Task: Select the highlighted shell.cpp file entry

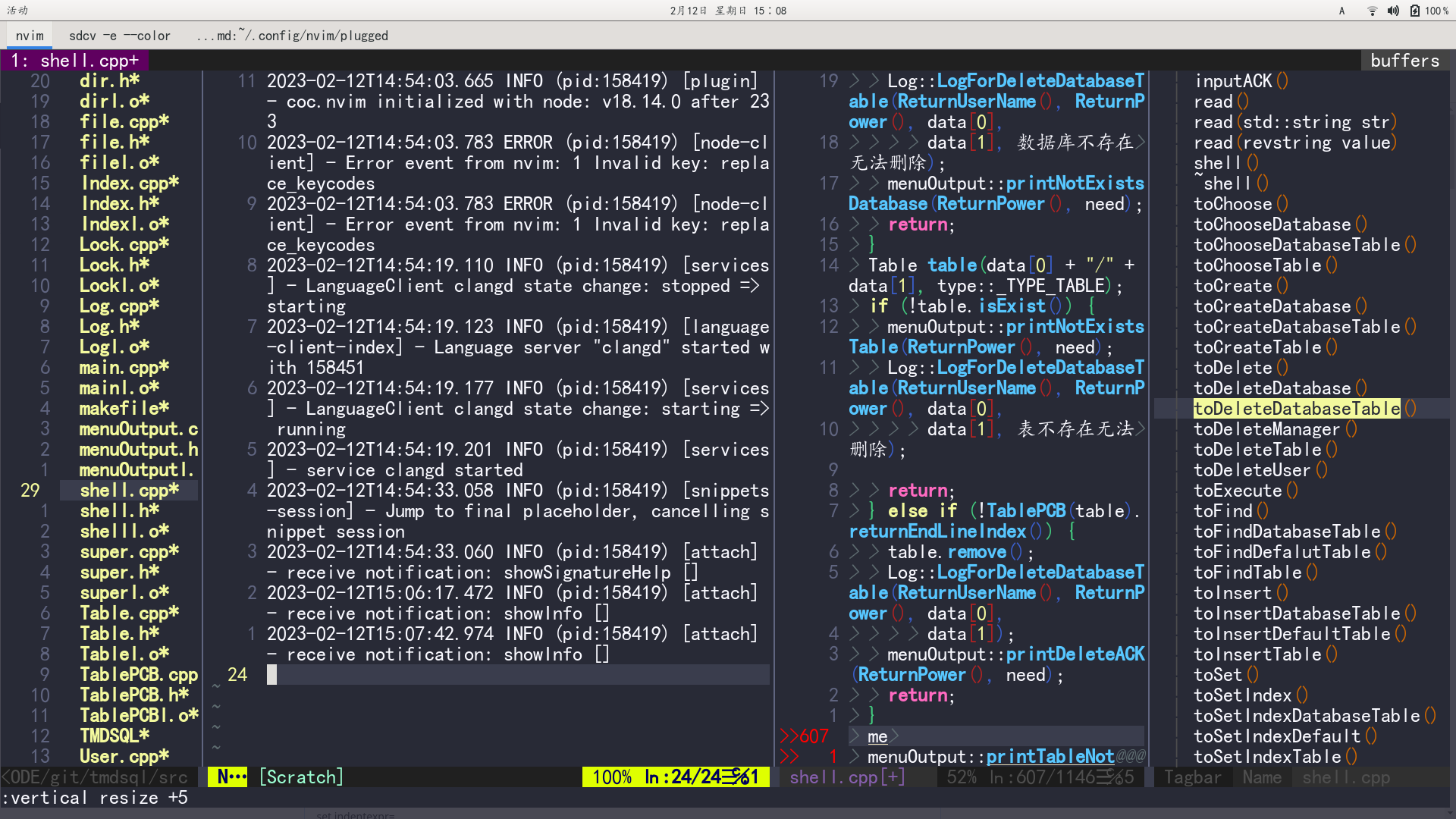Action: tap(130, 491)
